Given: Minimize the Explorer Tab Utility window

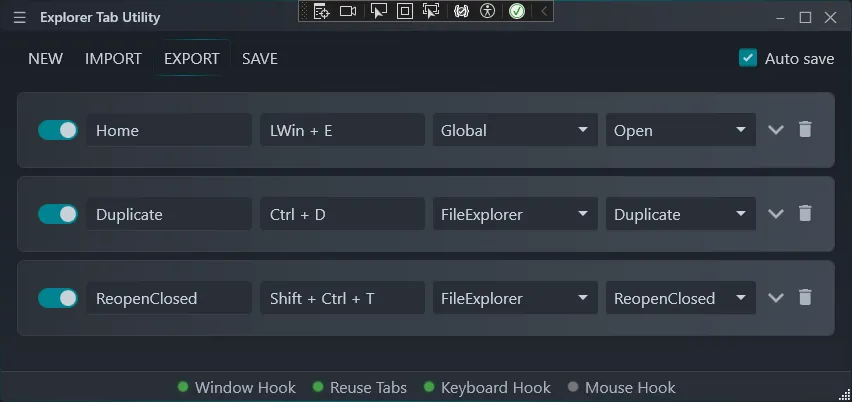Looking at the screenshot, I should pos(781,18).
